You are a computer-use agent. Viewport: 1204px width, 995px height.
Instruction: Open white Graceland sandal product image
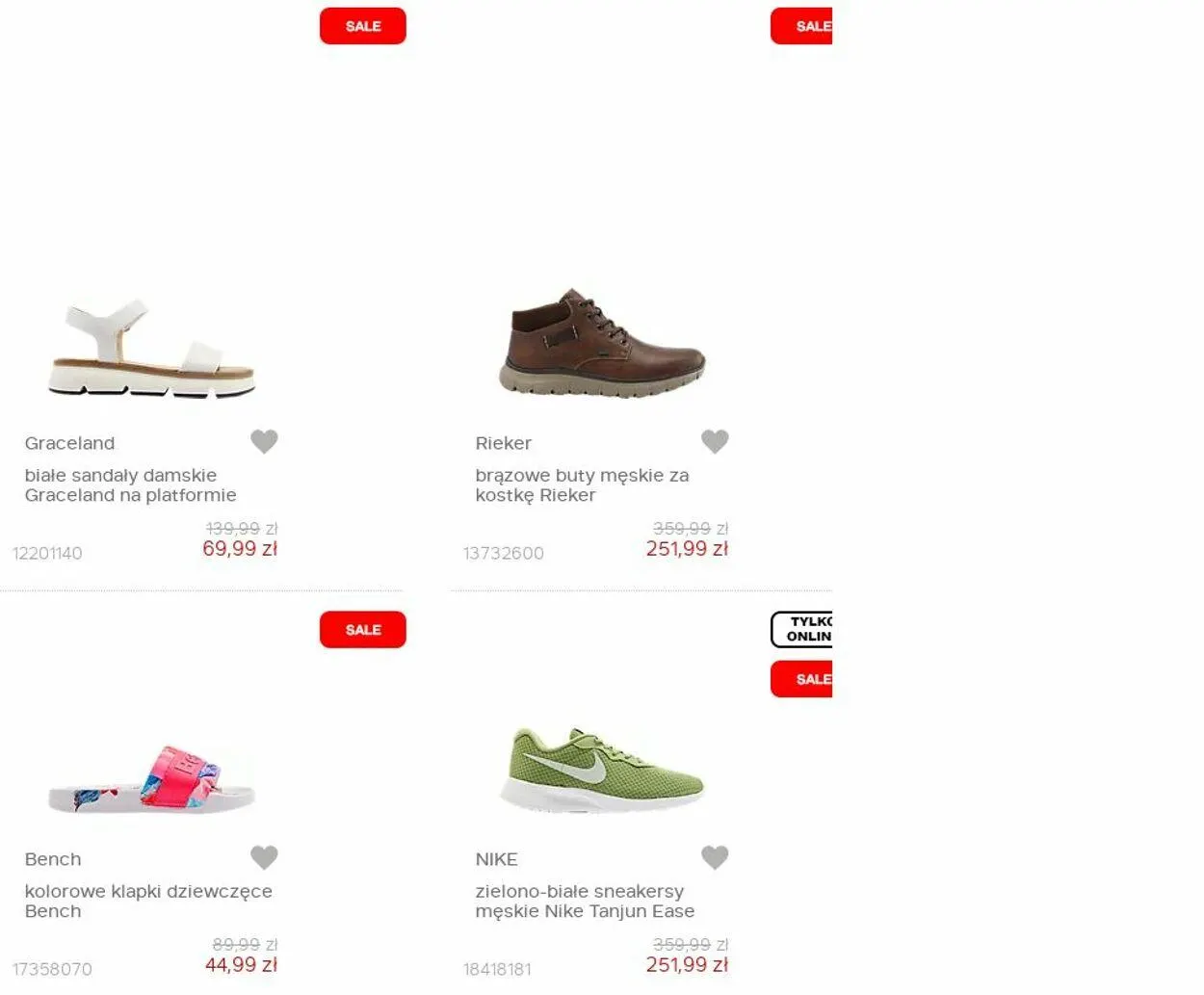pyautogui.click(x=152, y=349)
